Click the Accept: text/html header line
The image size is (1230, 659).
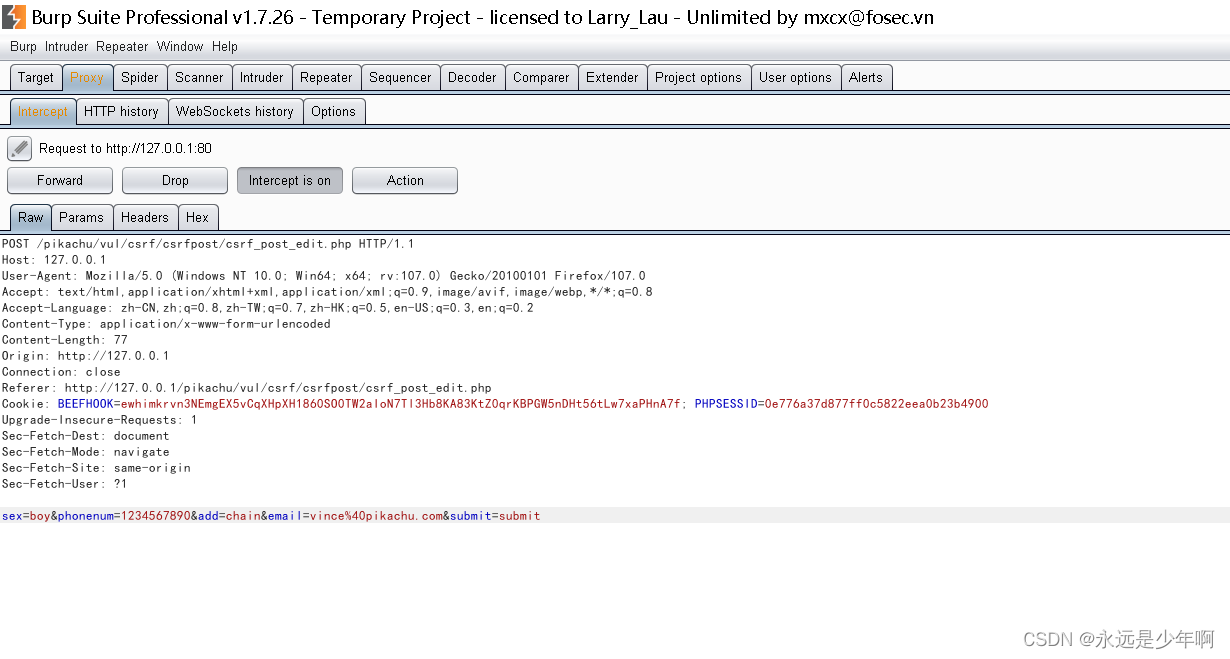[x=327, y=292]
